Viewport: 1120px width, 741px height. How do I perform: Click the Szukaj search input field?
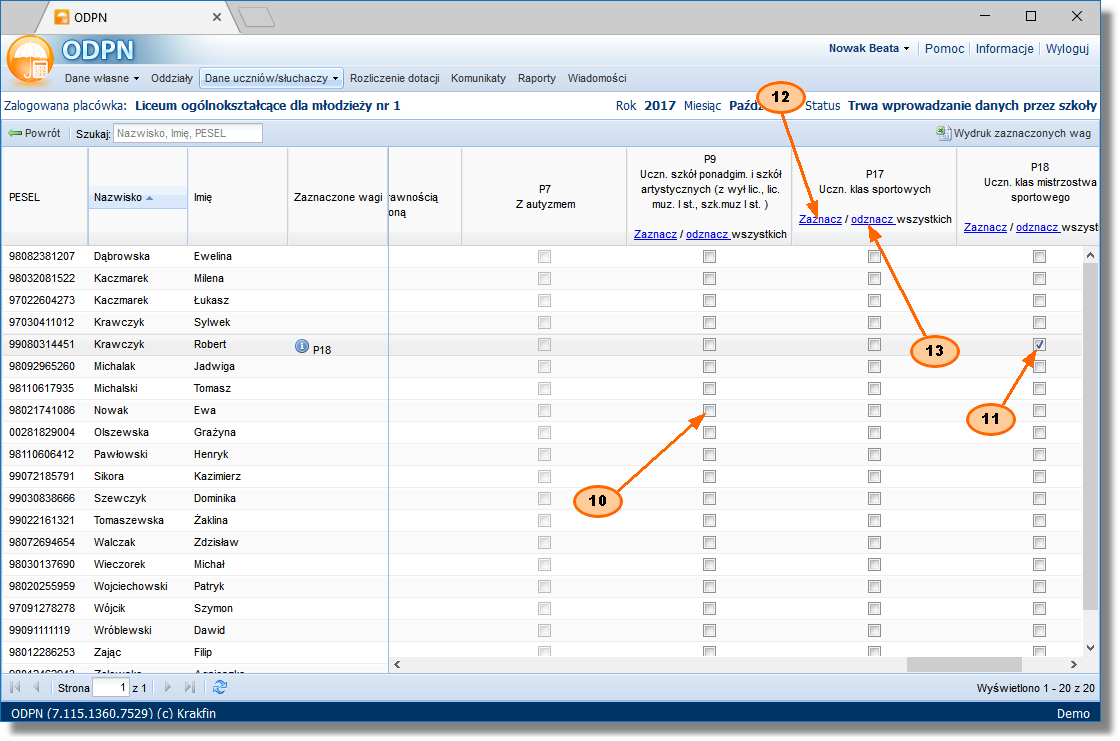point(188,133)
